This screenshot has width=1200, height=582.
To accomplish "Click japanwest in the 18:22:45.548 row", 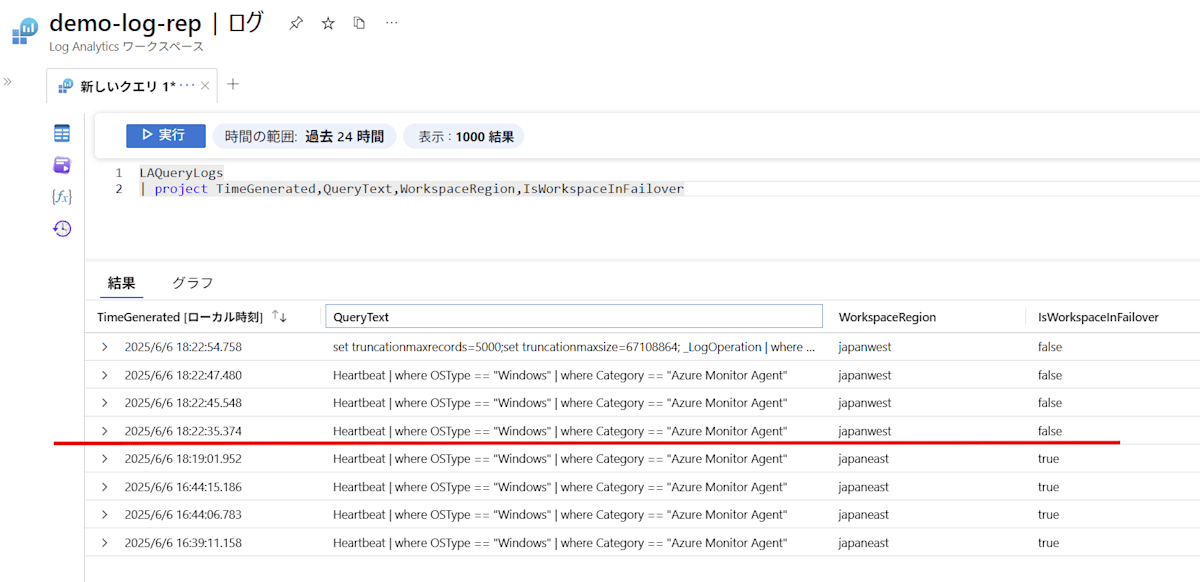I will [865, 403].
